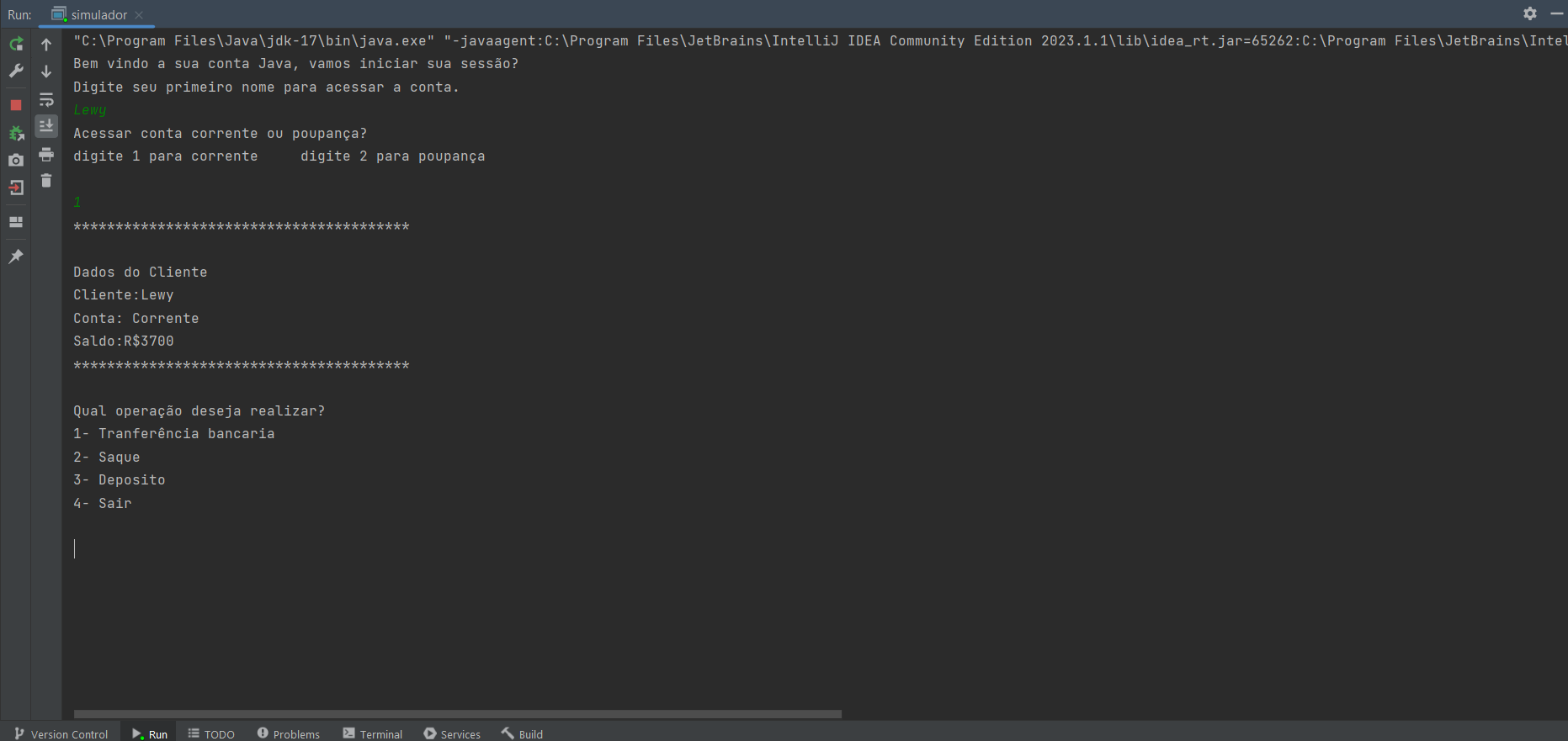1568x741 pixels.
Task: Switch to Run tool window tab
Action: 150,733
